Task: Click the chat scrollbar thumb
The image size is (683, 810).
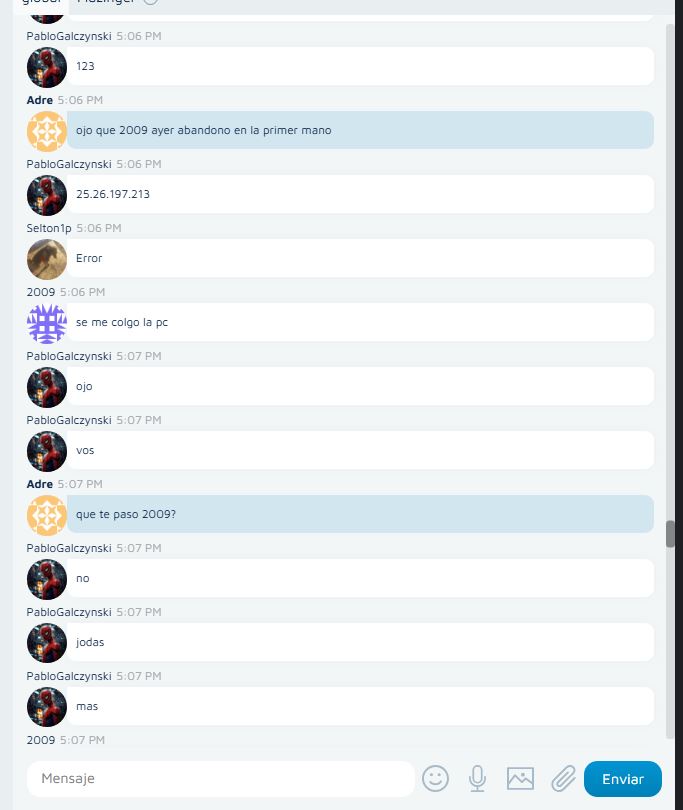Action: 670,534
